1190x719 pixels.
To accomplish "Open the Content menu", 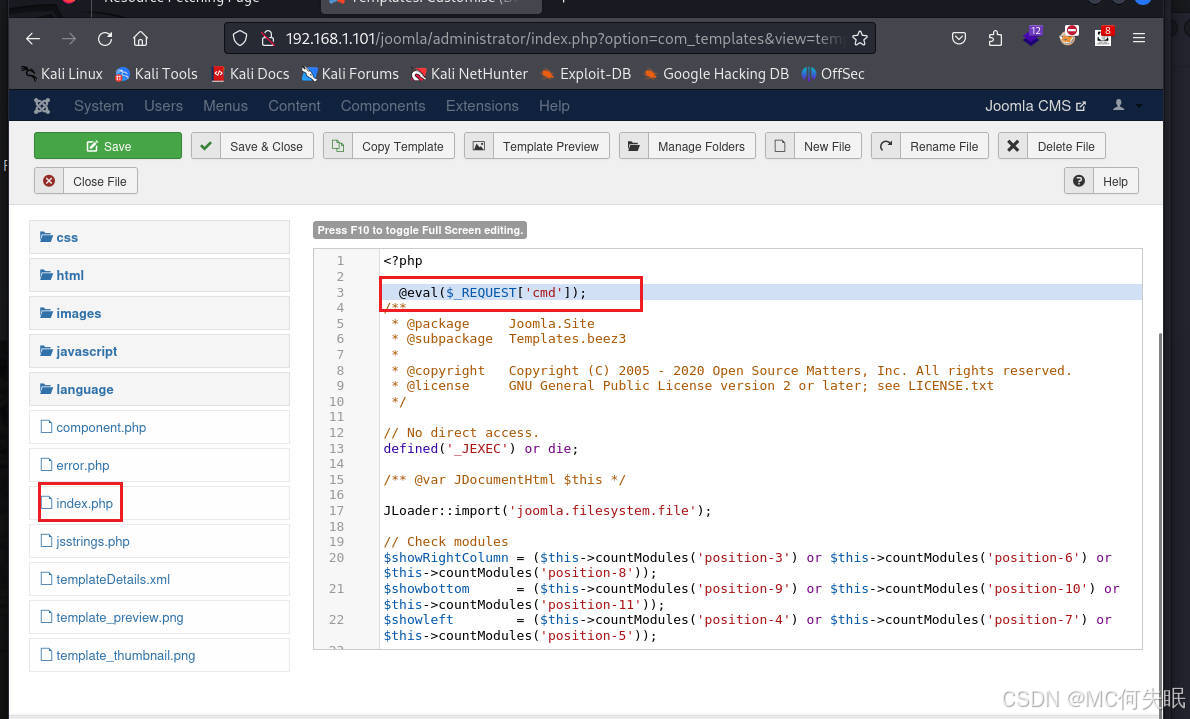I will point(294,106).
